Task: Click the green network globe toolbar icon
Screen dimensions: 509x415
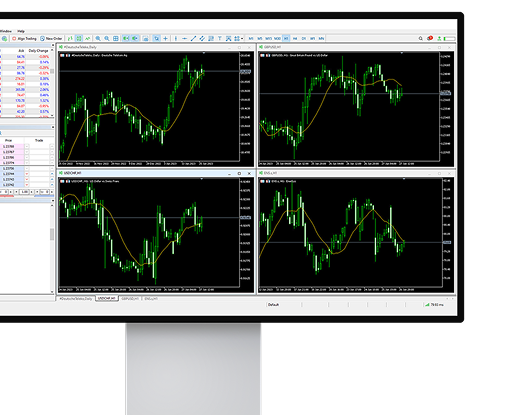Action: [4, 39]
